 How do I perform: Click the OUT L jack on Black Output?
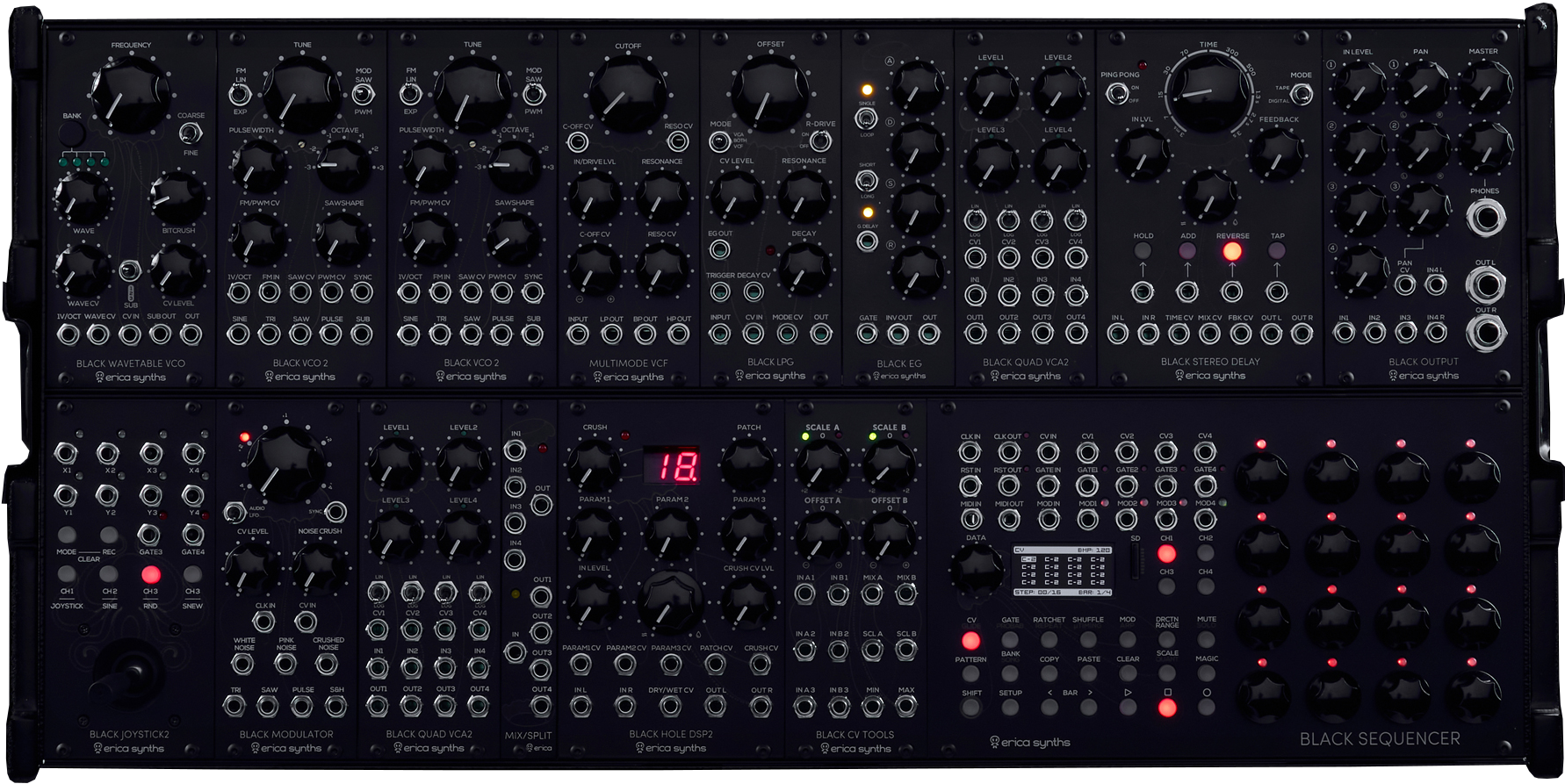click(1484, 284)
